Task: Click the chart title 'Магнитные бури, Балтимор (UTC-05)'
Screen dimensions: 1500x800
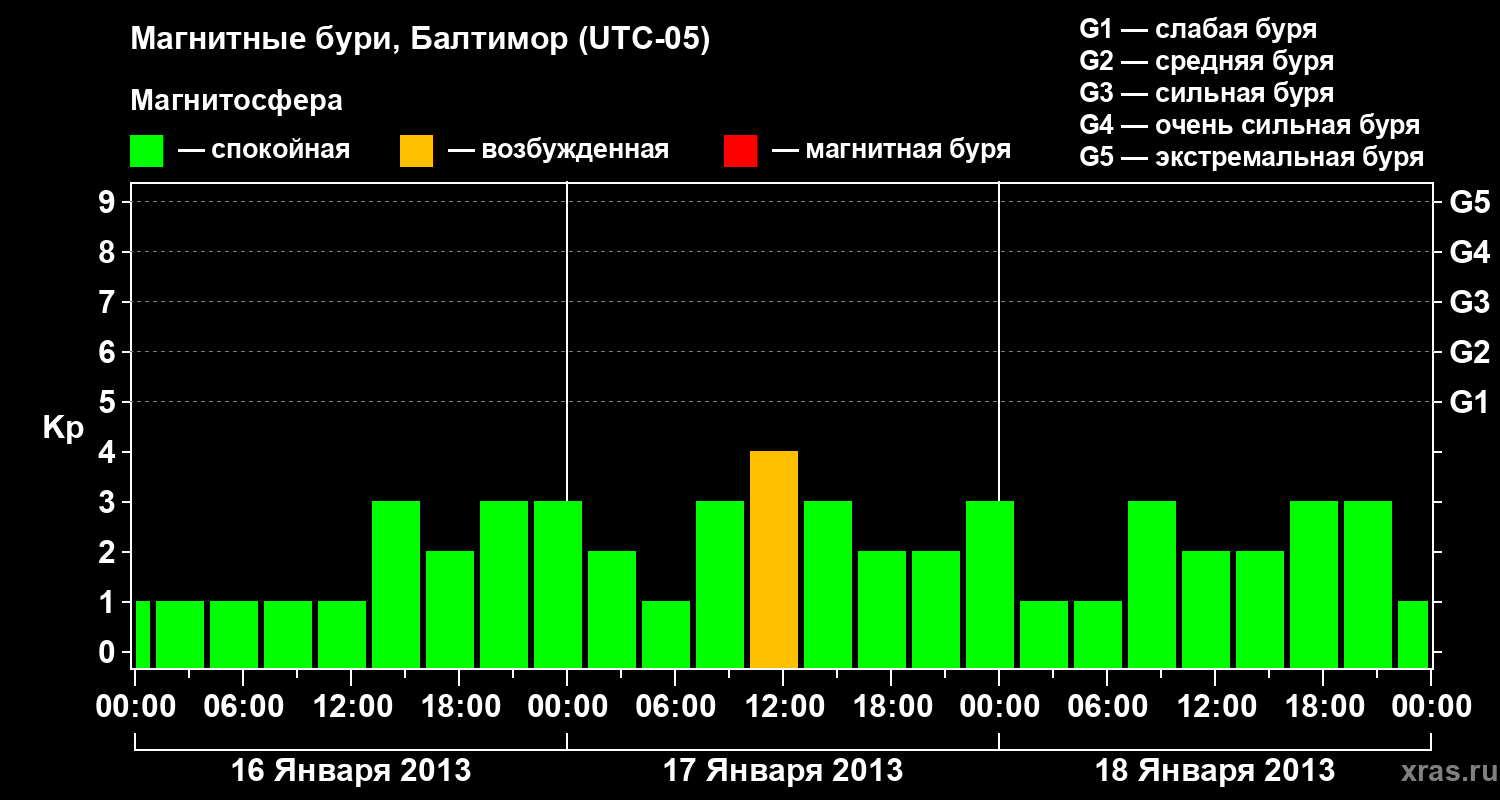Action: pos(420,41)
